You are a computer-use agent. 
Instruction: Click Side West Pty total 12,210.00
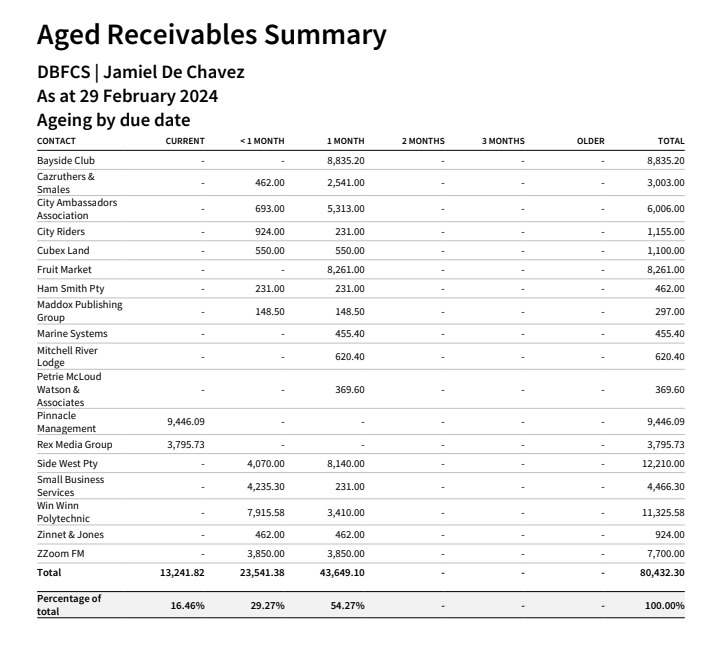663,463
